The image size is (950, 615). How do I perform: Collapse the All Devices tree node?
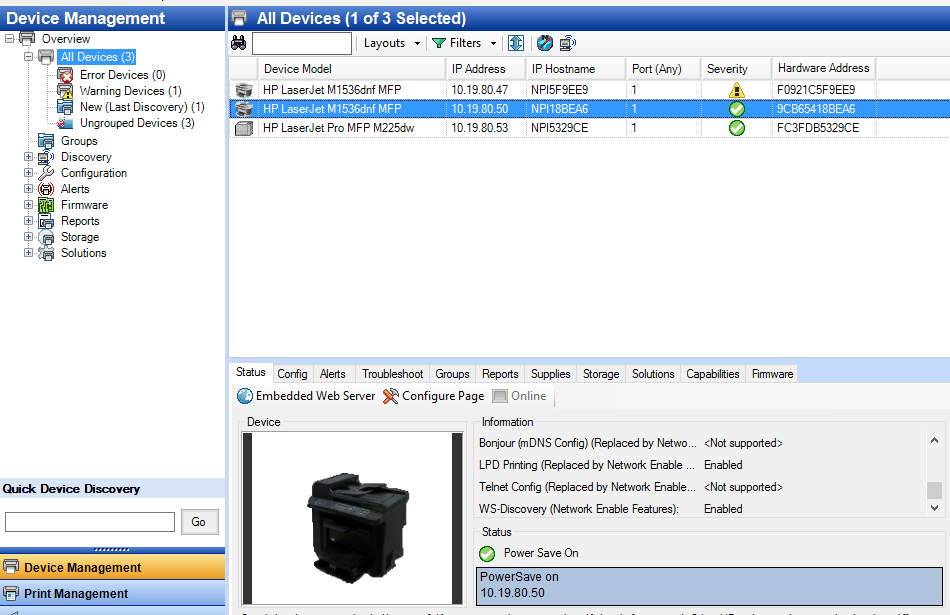28,57
